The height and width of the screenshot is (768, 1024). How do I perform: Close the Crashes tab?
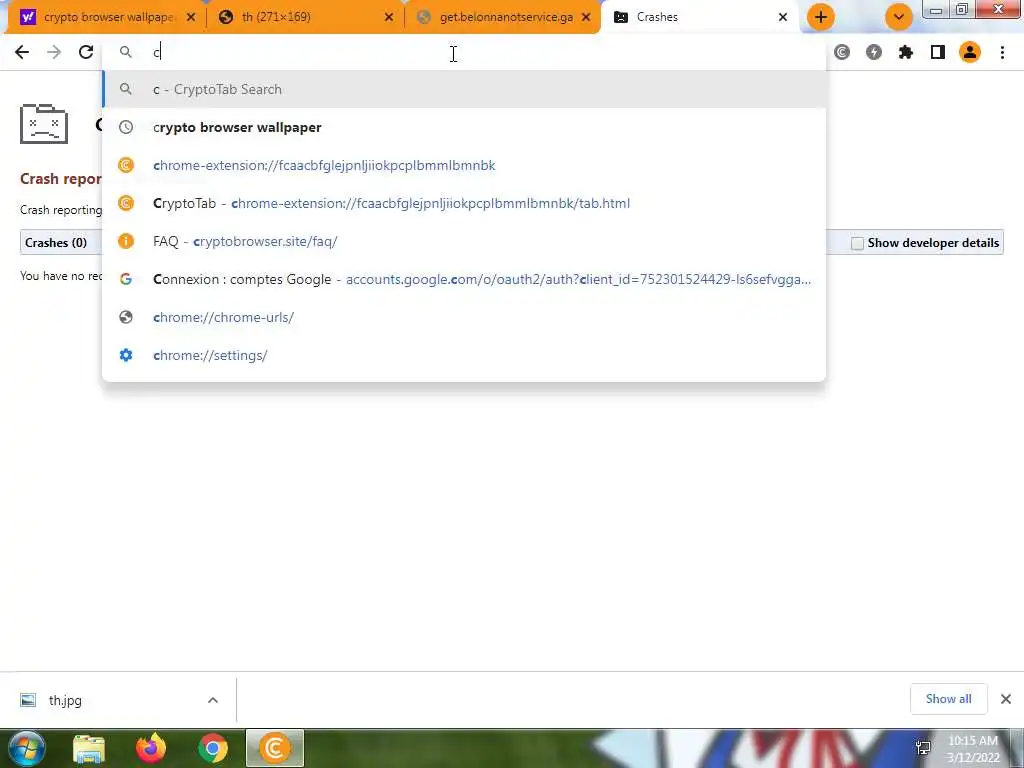click(783, 17)
